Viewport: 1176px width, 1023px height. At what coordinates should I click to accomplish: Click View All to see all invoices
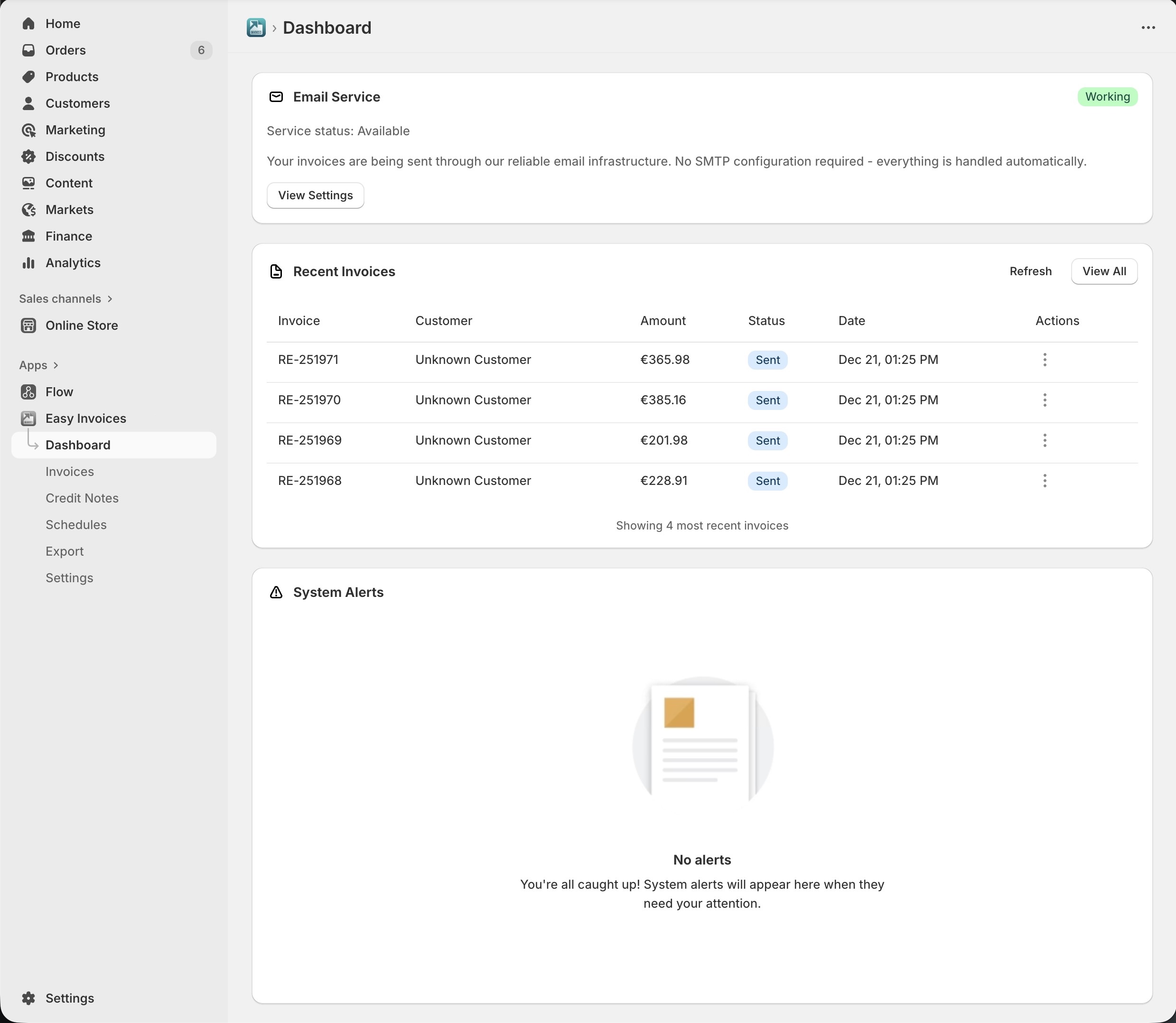[x=1104, y=271]
